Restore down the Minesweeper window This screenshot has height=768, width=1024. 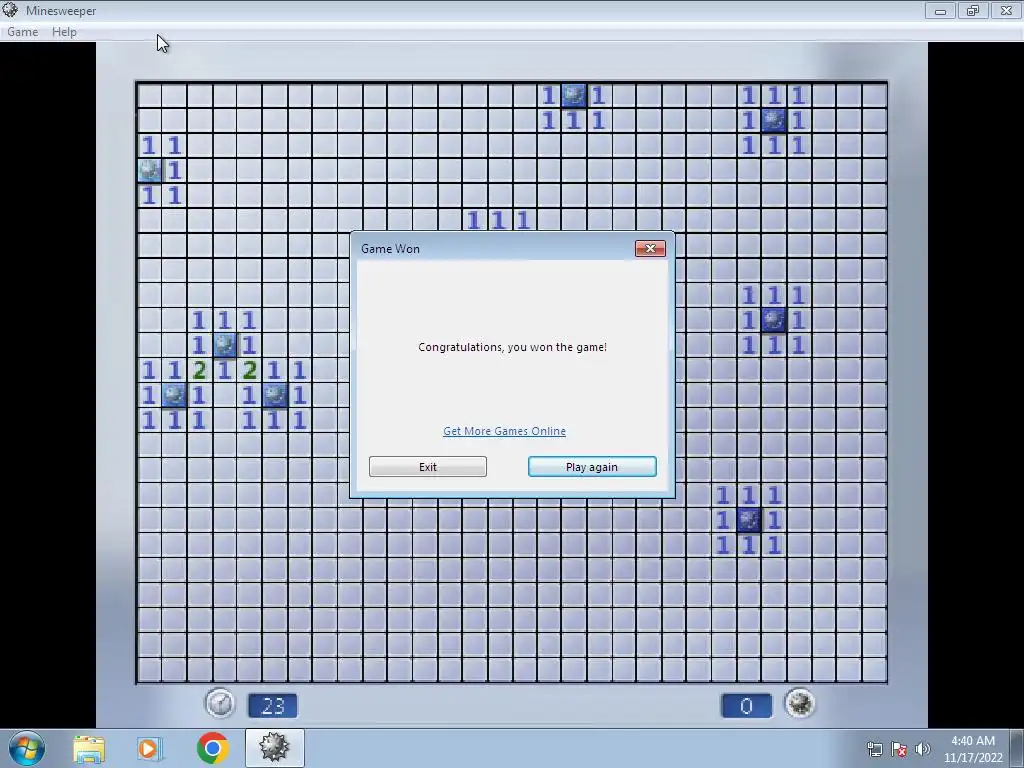tap(973, 10)
